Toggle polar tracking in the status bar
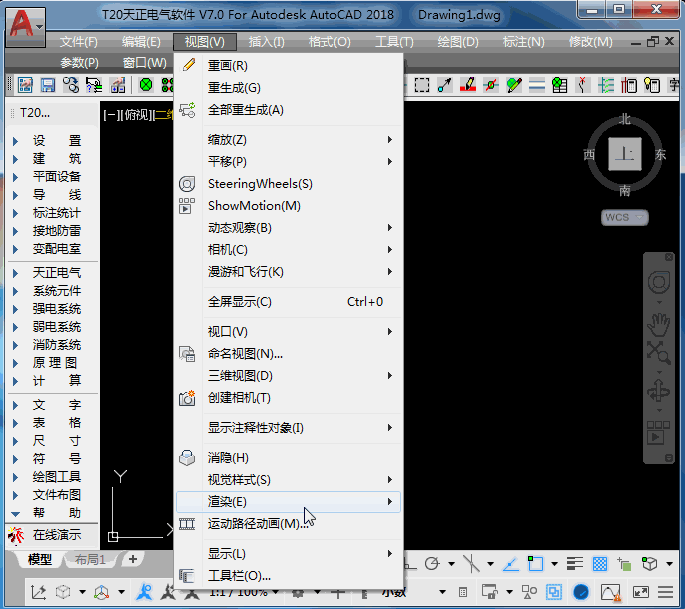This screenshot has width=685, height=609. point(432,564)
